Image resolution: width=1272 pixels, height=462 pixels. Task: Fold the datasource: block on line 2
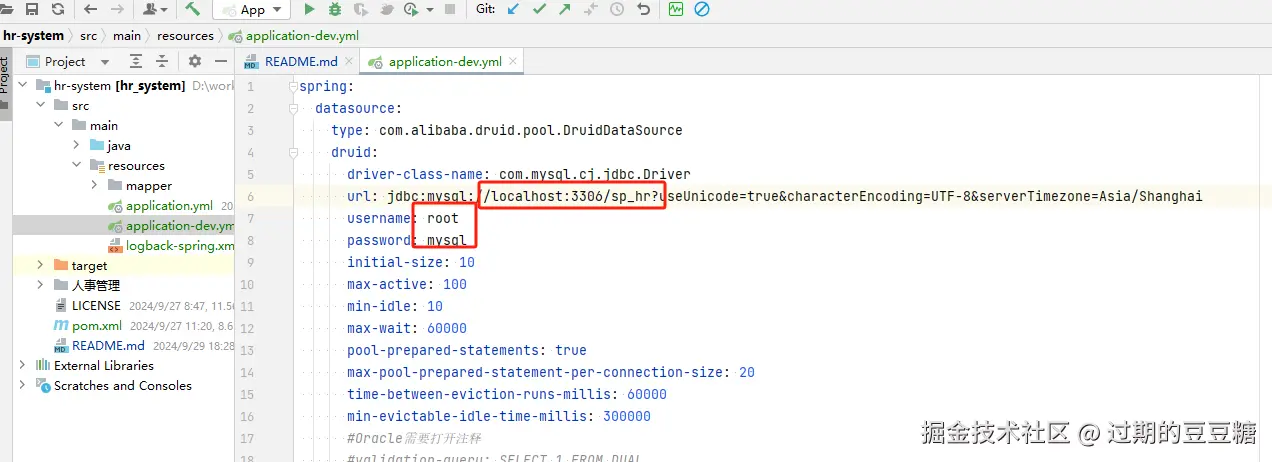pyautogui.click(x=293, y=108)
